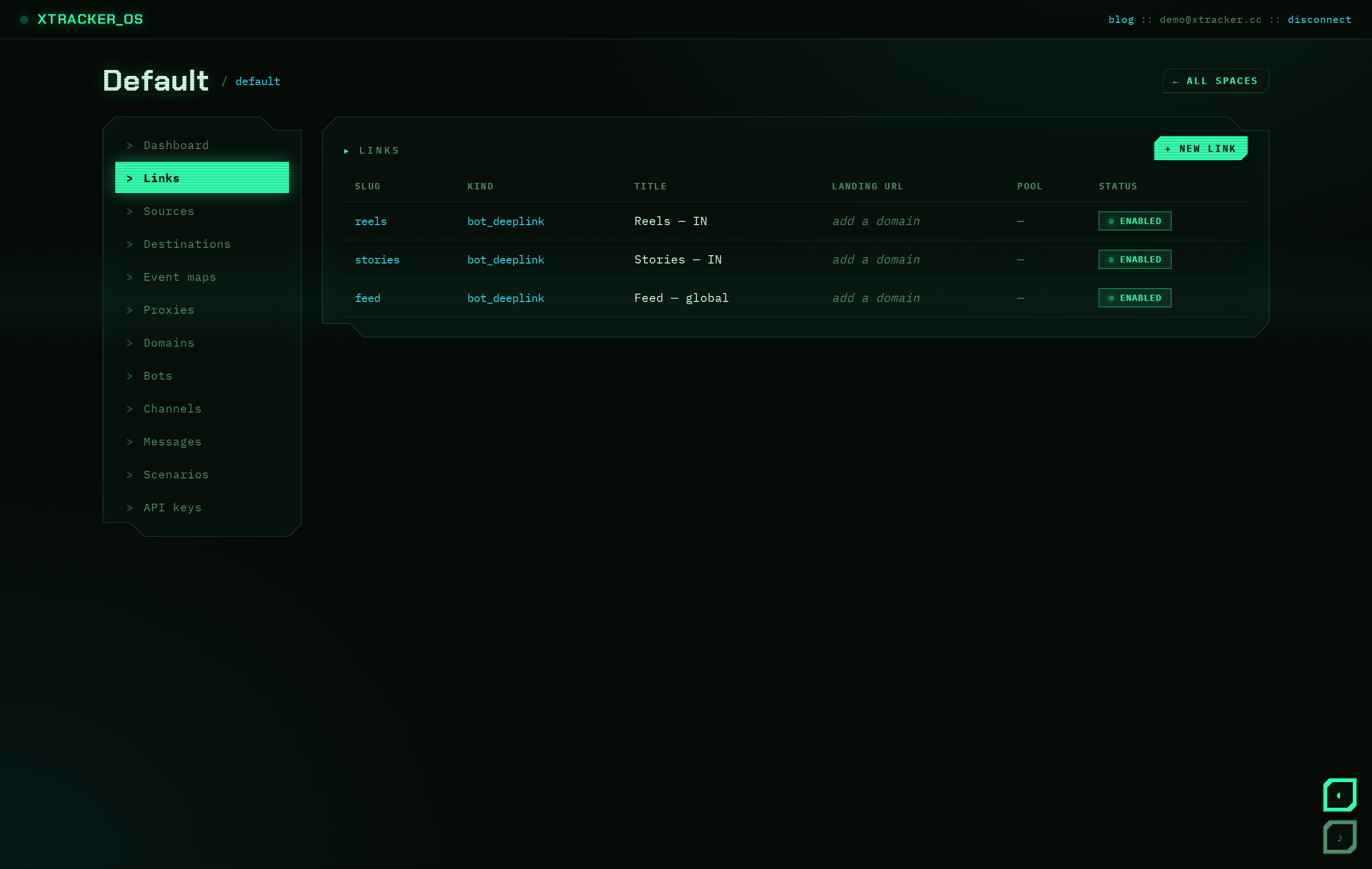Click the TITLE column header
Screen dimensions: 1372x869
point(650,186)
